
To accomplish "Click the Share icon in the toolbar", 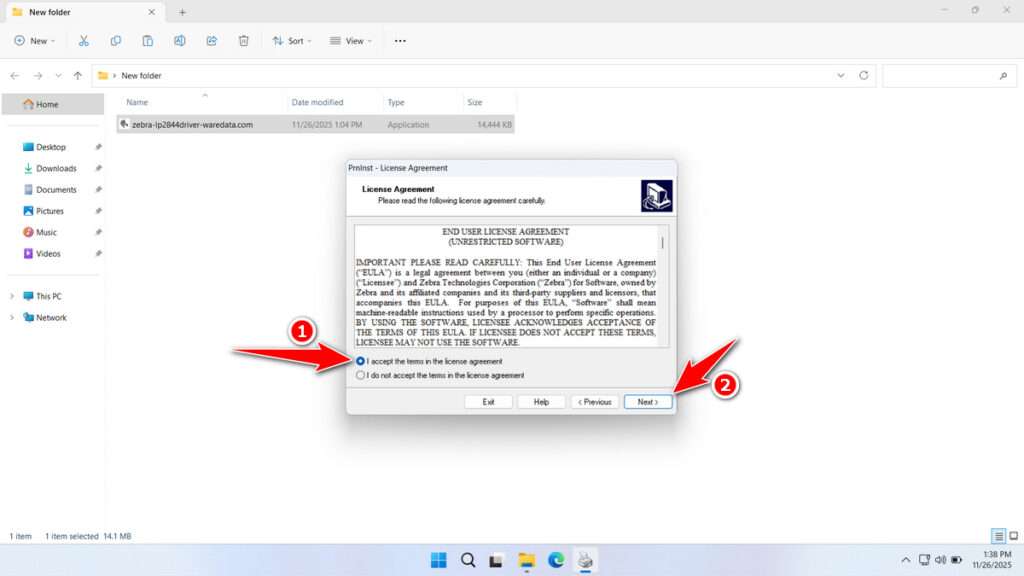I will tap(211, 40).
